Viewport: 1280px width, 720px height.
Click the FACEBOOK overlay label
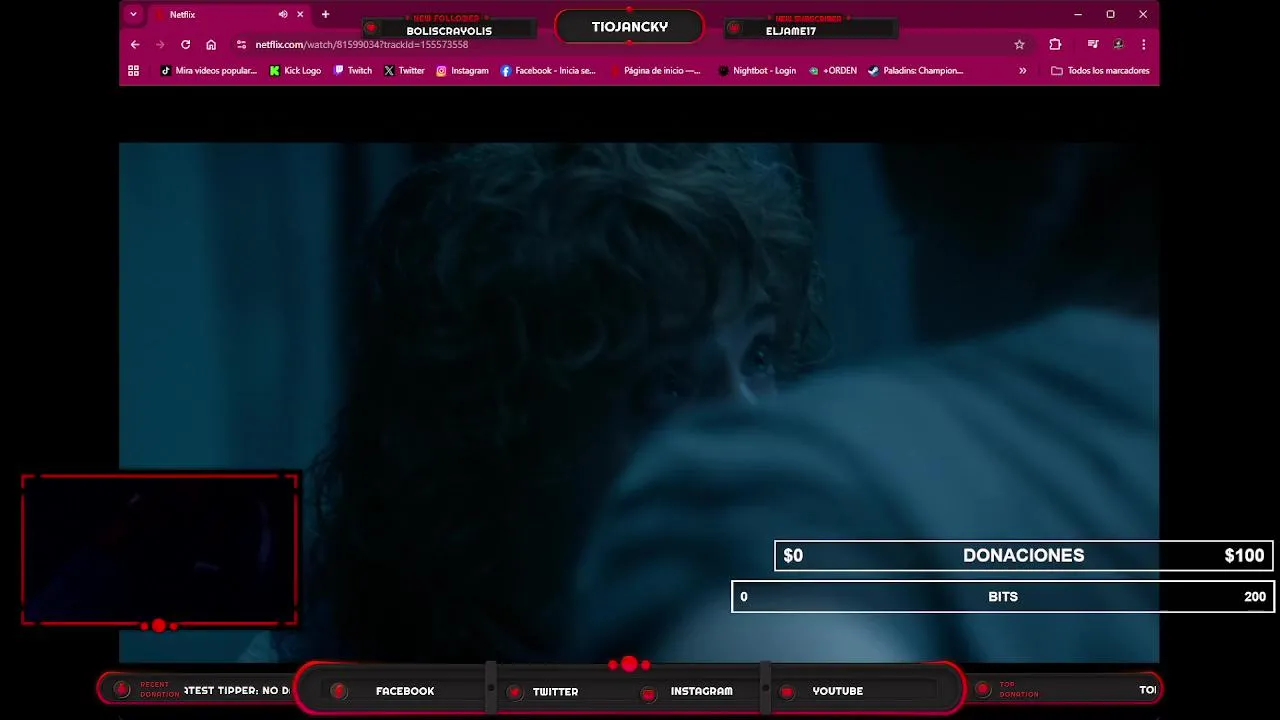(405, 691)
